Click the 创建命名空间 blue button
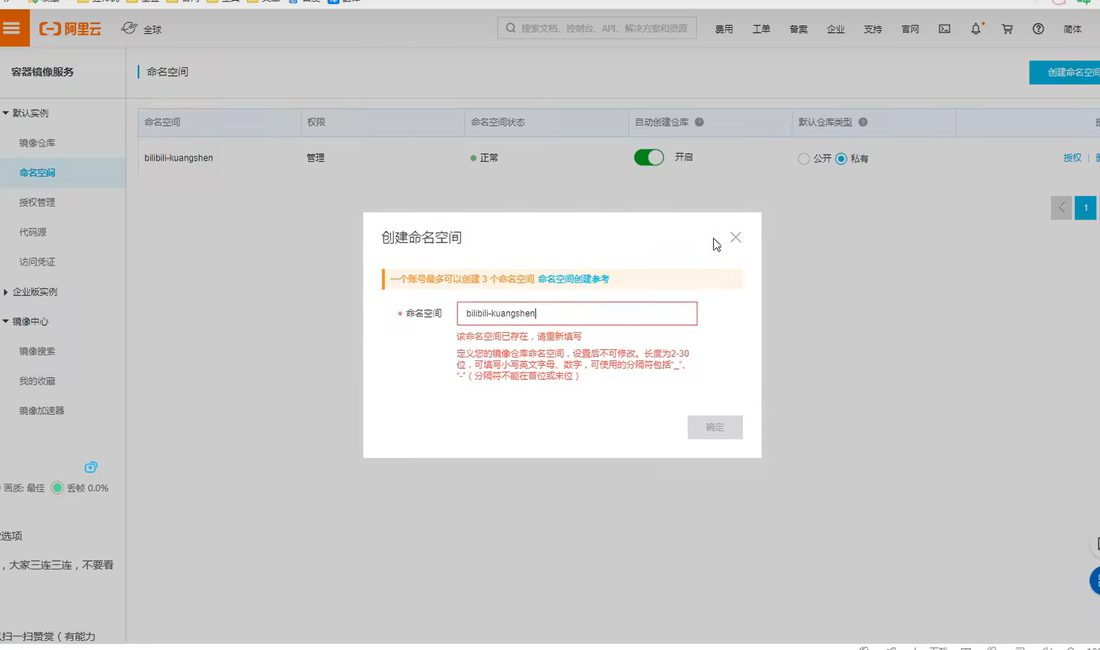Screen dimensions: 1100x650 1065,72
